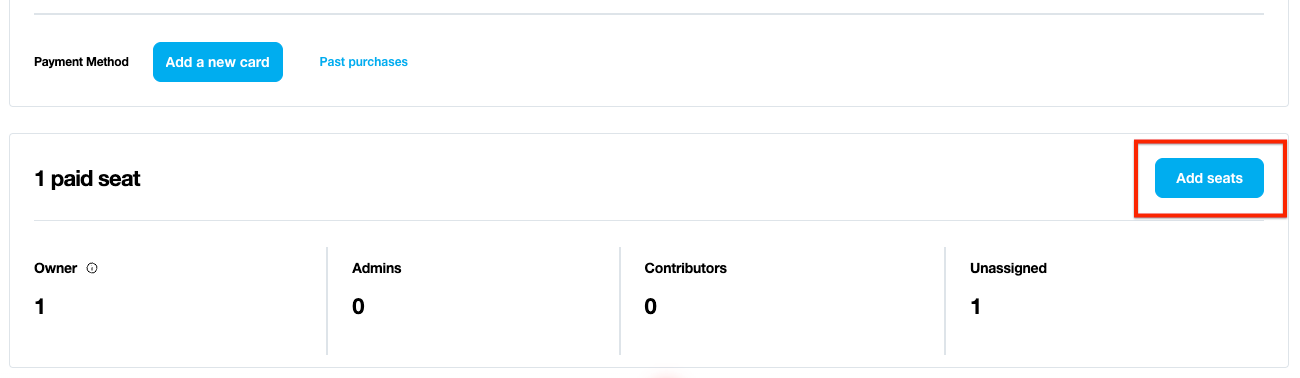Select the Unassigned label
Viewport: 1300px width, 378px height.
[1008, 268]
